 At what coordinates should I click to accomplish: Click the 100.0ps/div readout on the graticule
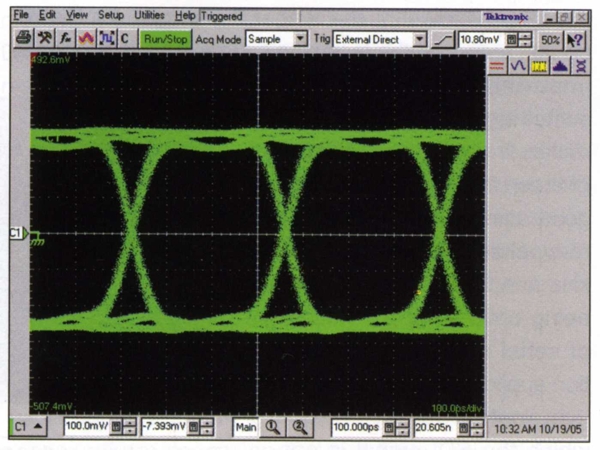[457, 409]
